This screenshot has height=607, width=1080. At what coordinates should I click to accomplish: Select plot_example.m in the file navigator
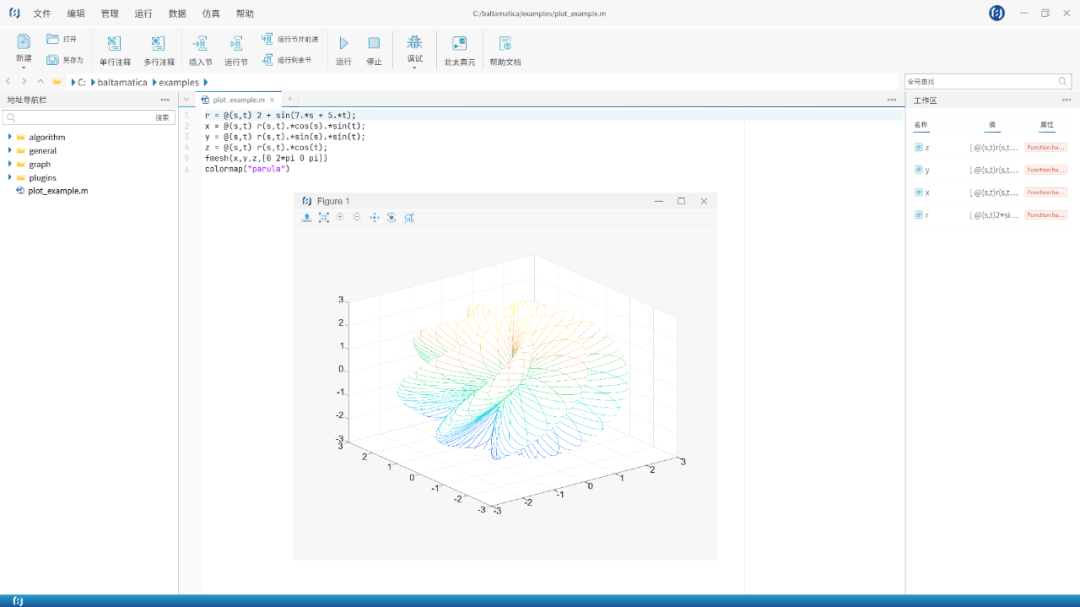coord(57,191)
